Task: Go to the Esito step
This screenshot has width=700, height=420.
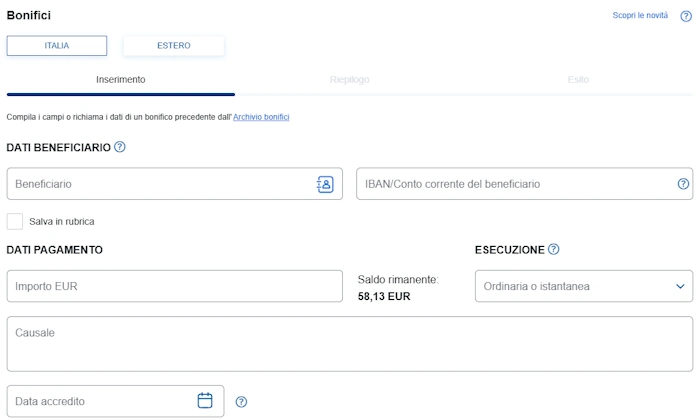Action: point(578,79)
